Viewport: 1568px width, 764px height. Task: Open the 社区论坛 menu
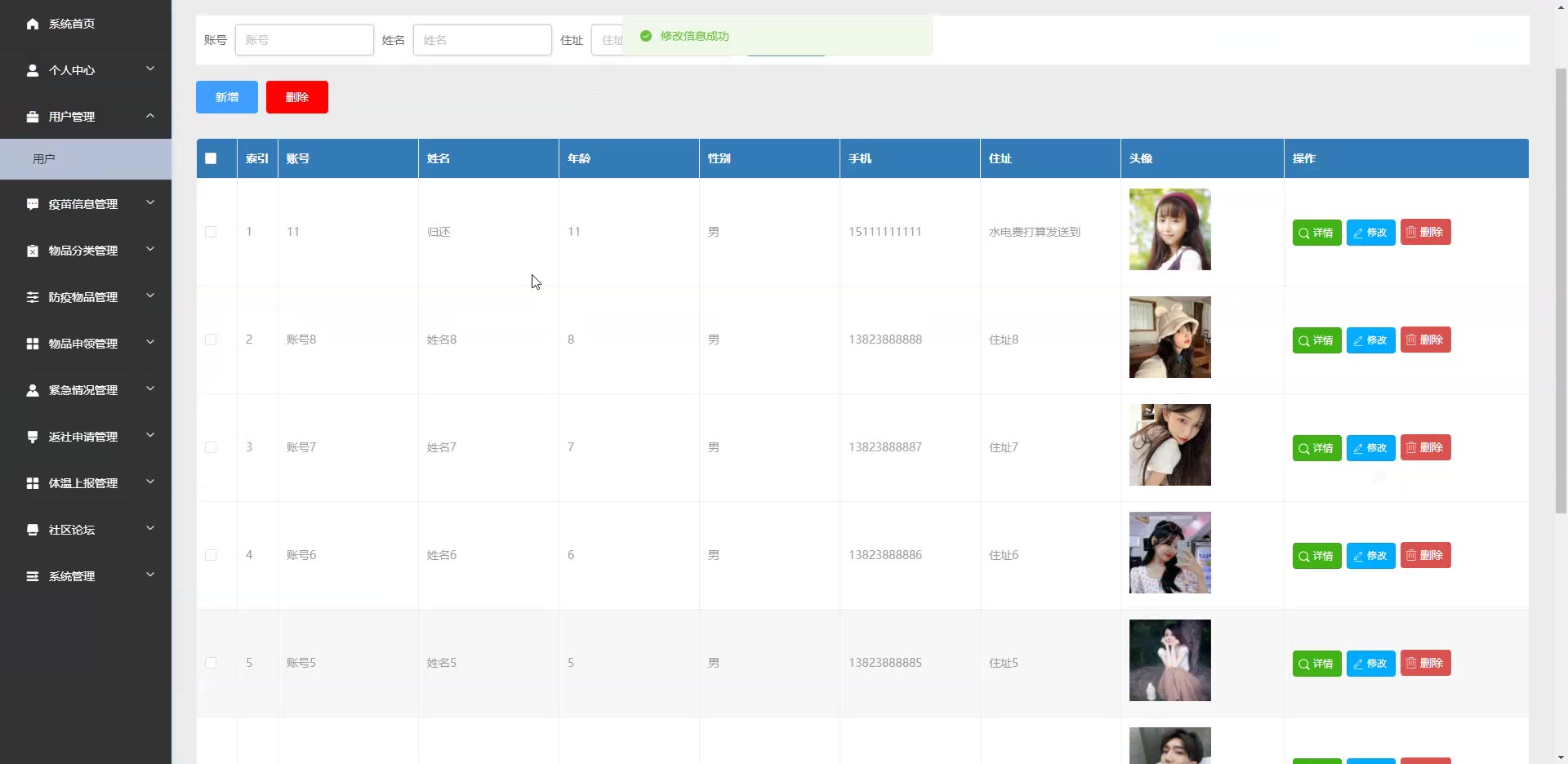pos(86,530)
